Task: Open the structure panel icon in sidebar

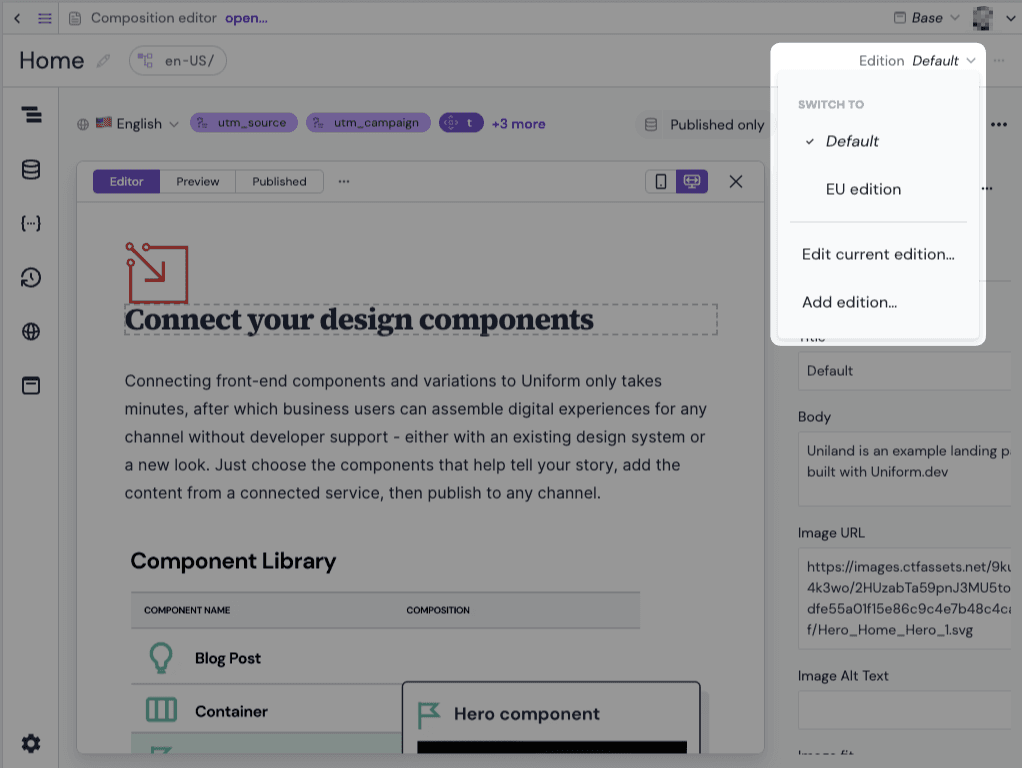Action: (x=31, y=114)
